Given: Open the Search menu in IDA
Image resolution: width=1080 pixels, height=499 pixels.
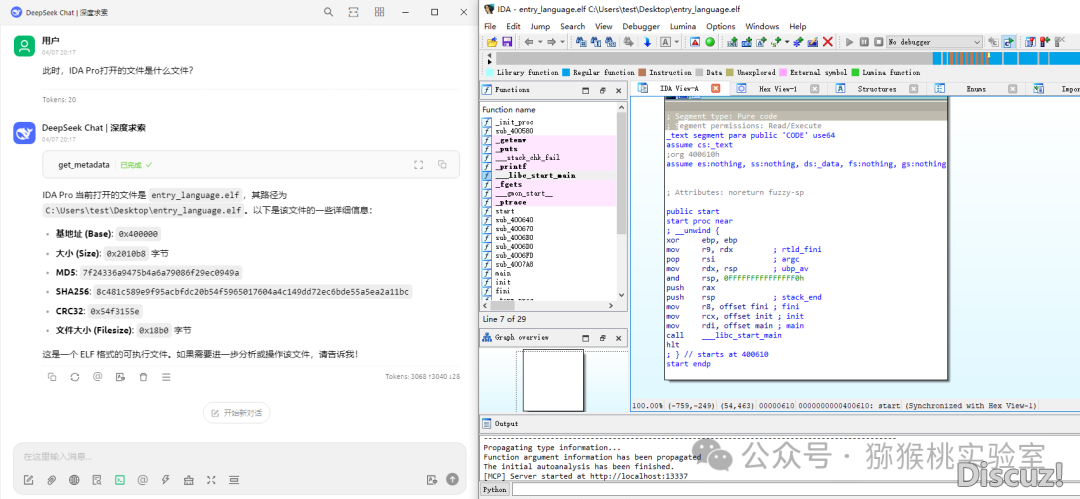Looking at the screenshot, I should coord(572,26).
